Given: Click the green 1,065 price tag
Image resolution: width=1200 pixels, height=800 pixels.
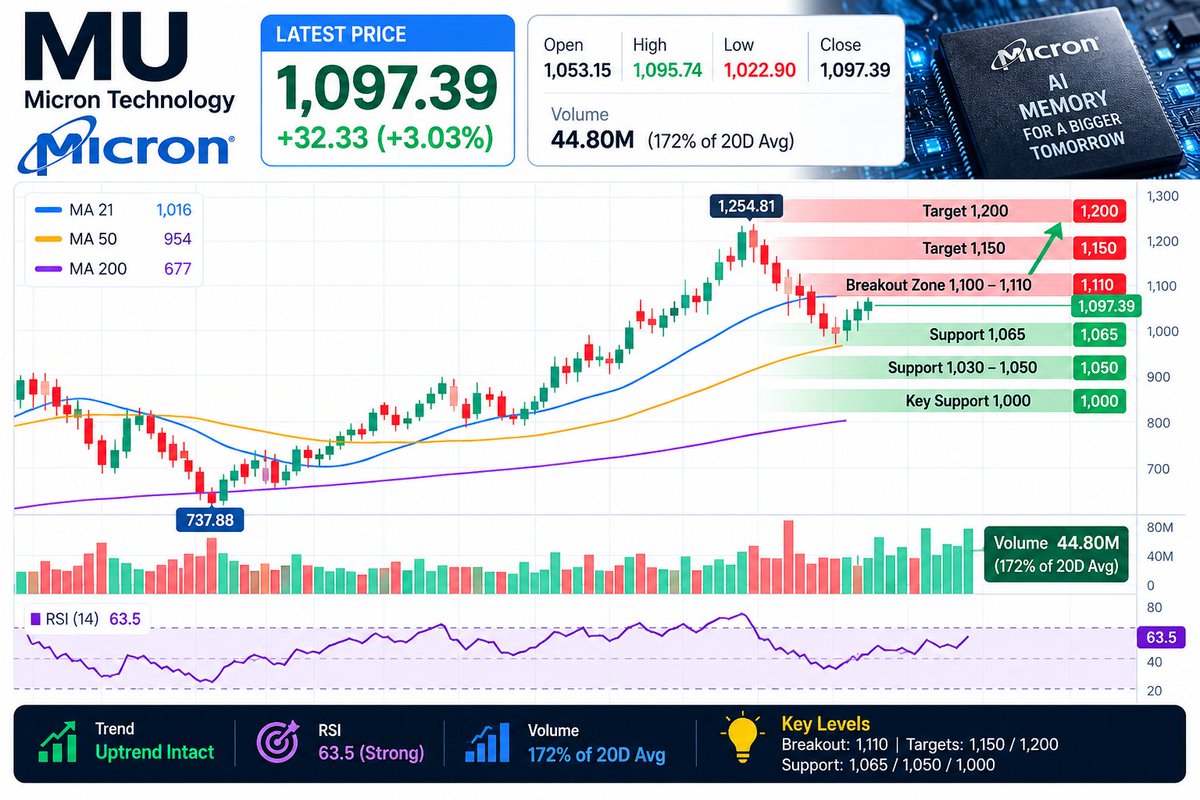Looking at the screenshot, I should 1099,335.
